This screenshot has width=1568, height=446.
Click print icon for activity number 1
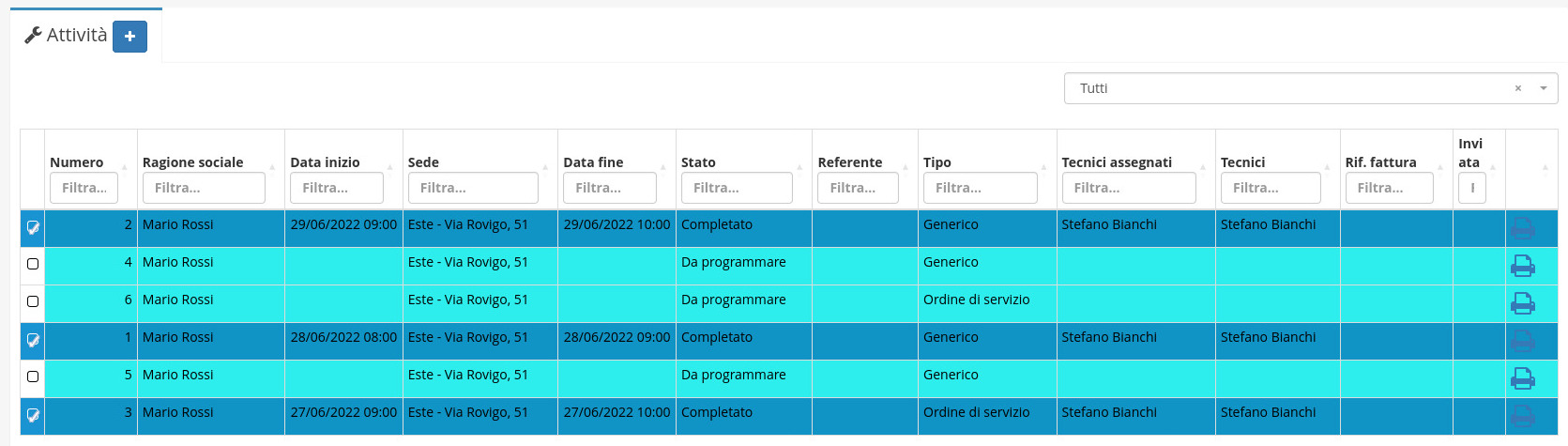[x=1522, y=342]
